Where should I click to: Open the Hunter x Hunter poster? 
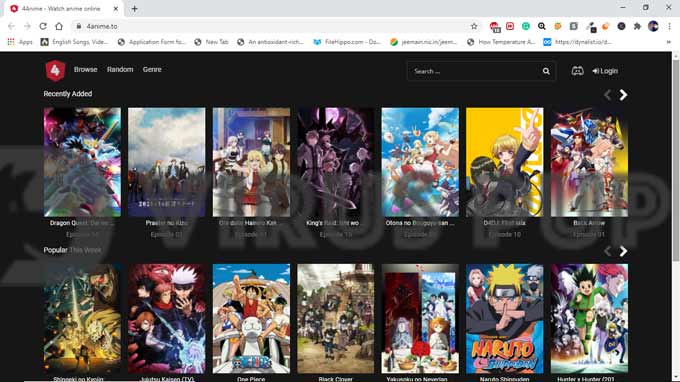tap(589, 319)
